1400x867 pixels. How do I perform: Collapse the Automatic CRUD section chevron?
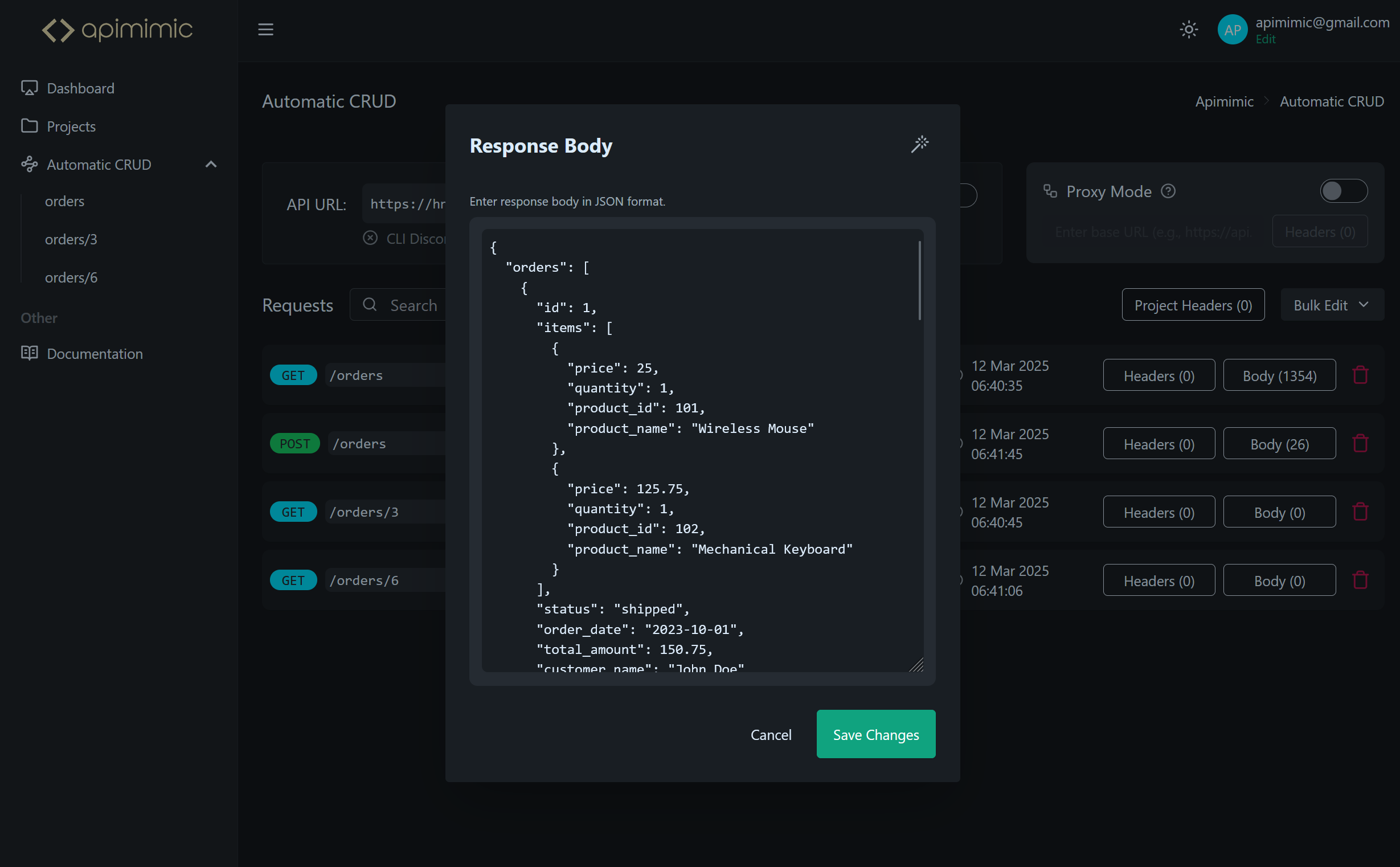211,165
